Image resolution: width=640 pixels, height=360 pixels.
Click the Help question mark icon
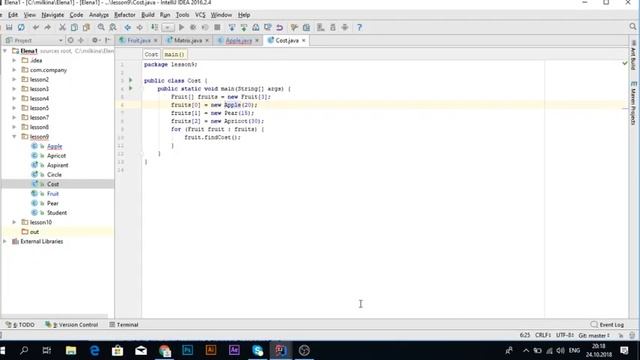point(359,27)
